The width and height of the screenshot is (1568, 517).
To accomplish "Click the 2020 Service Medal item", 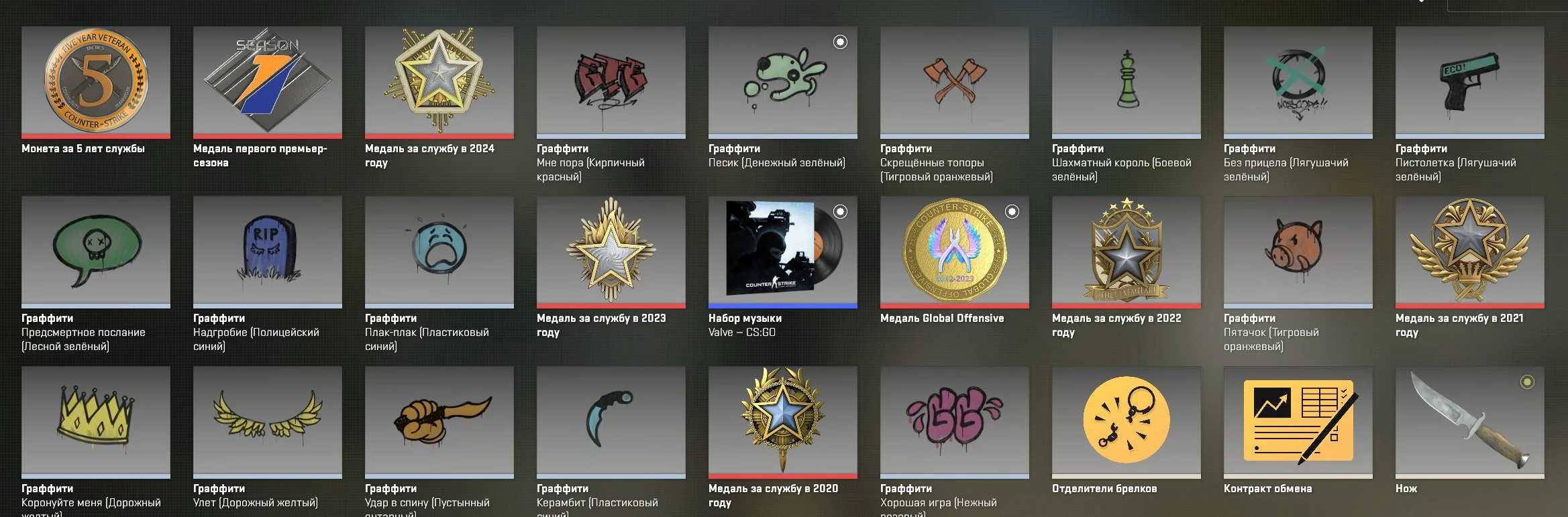I will tap(783, 422).
